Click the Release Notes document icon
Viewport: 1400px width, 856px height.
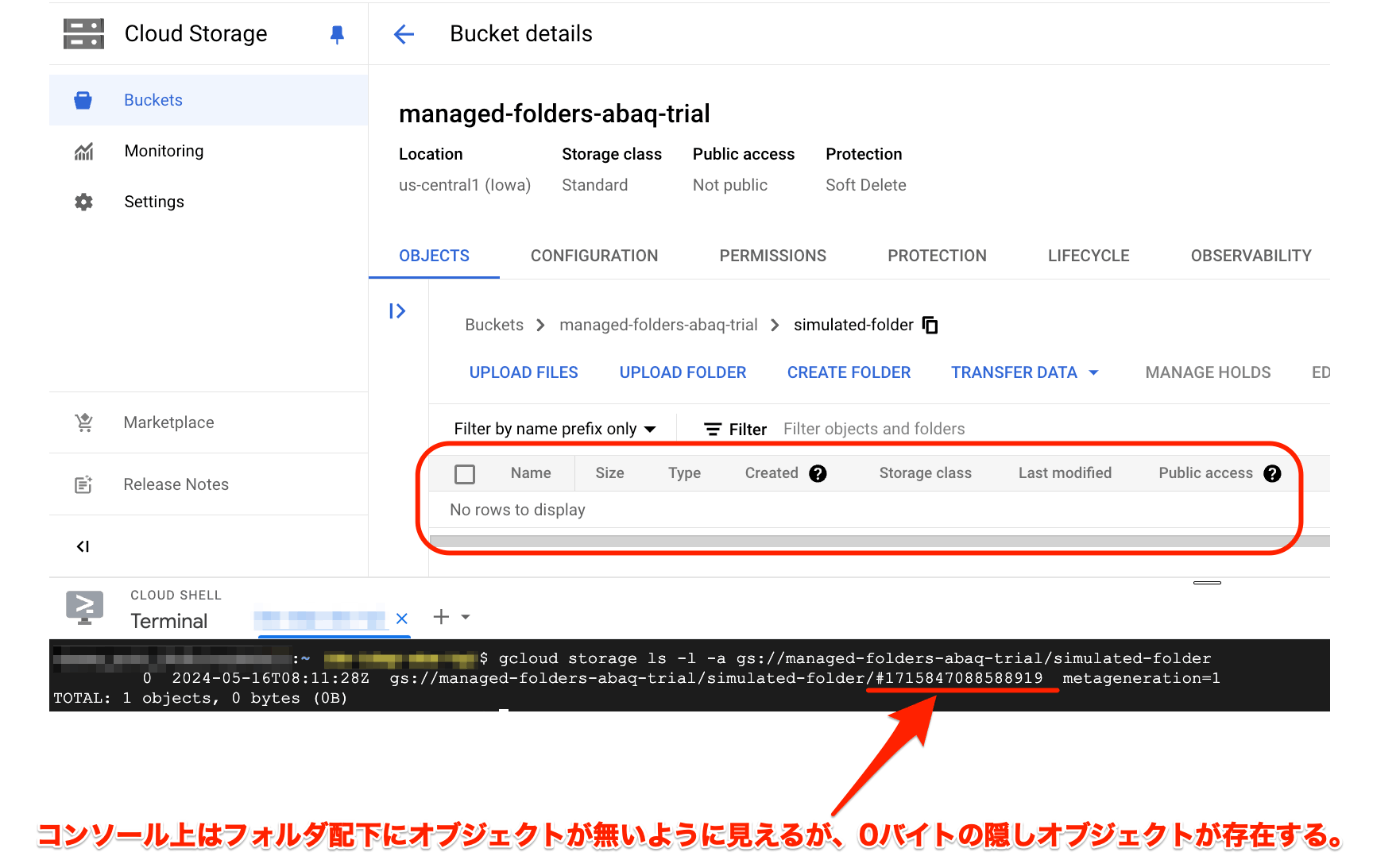[84, 485]
